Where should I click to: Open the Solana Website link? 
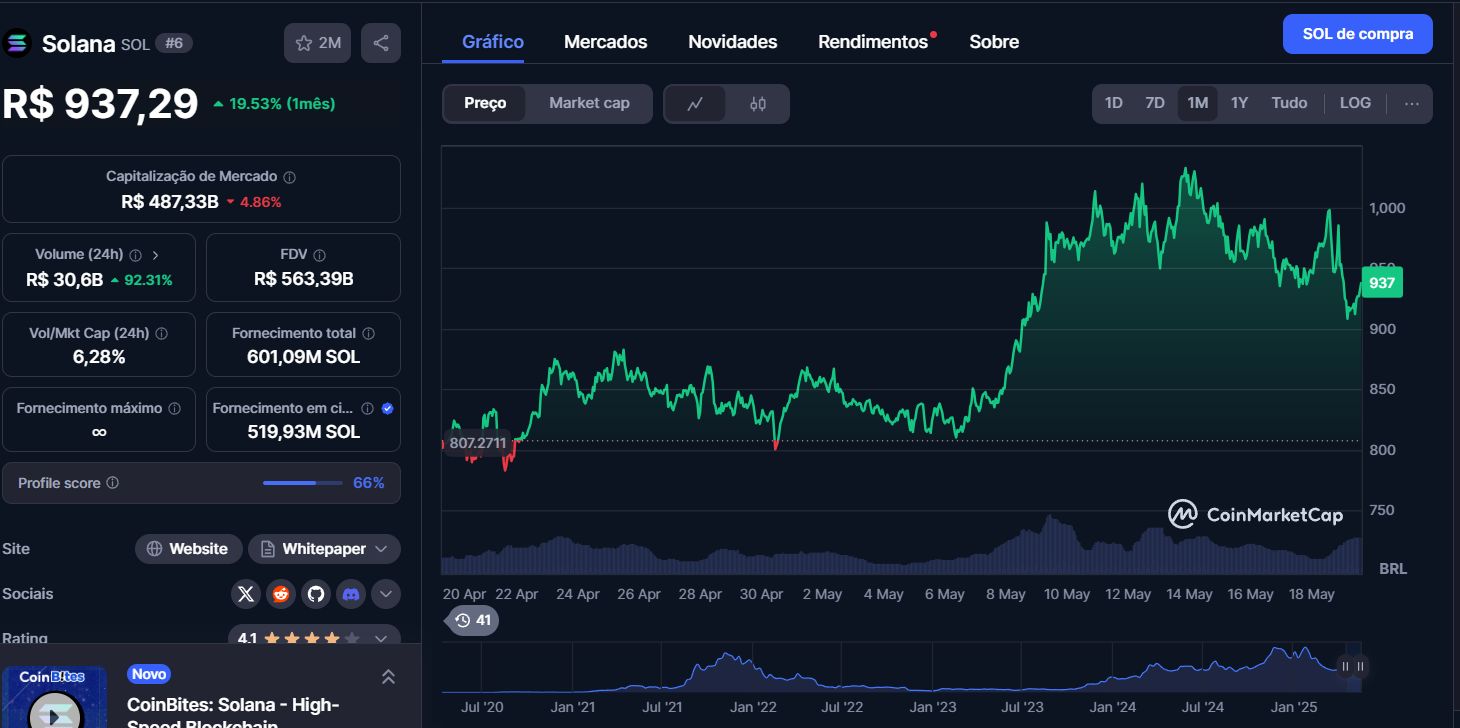(188, 549)
